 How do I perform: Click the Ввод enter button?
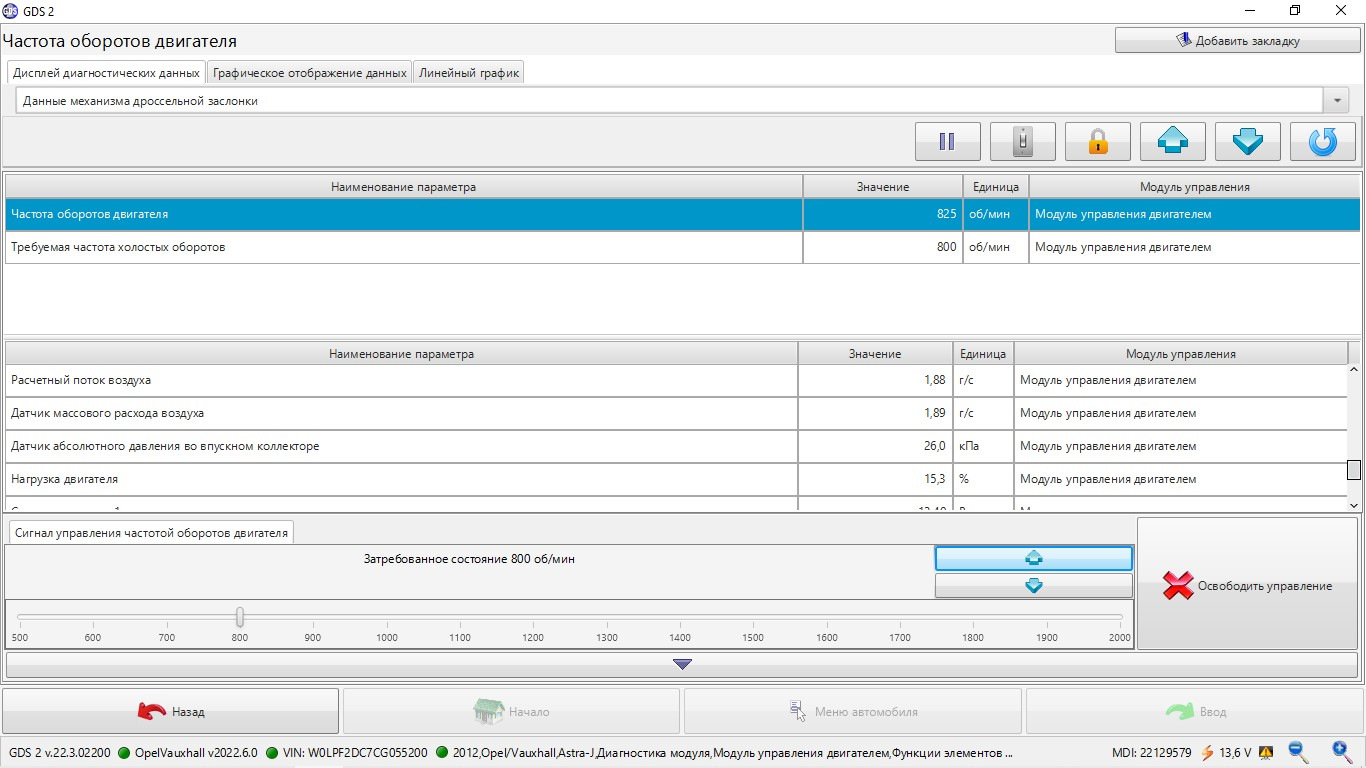[1194, 712]
